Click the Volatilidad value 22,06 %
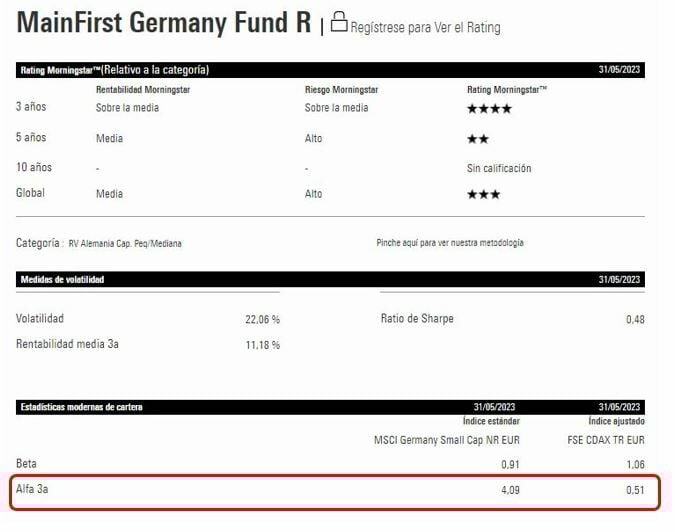 tap(262, 319)
